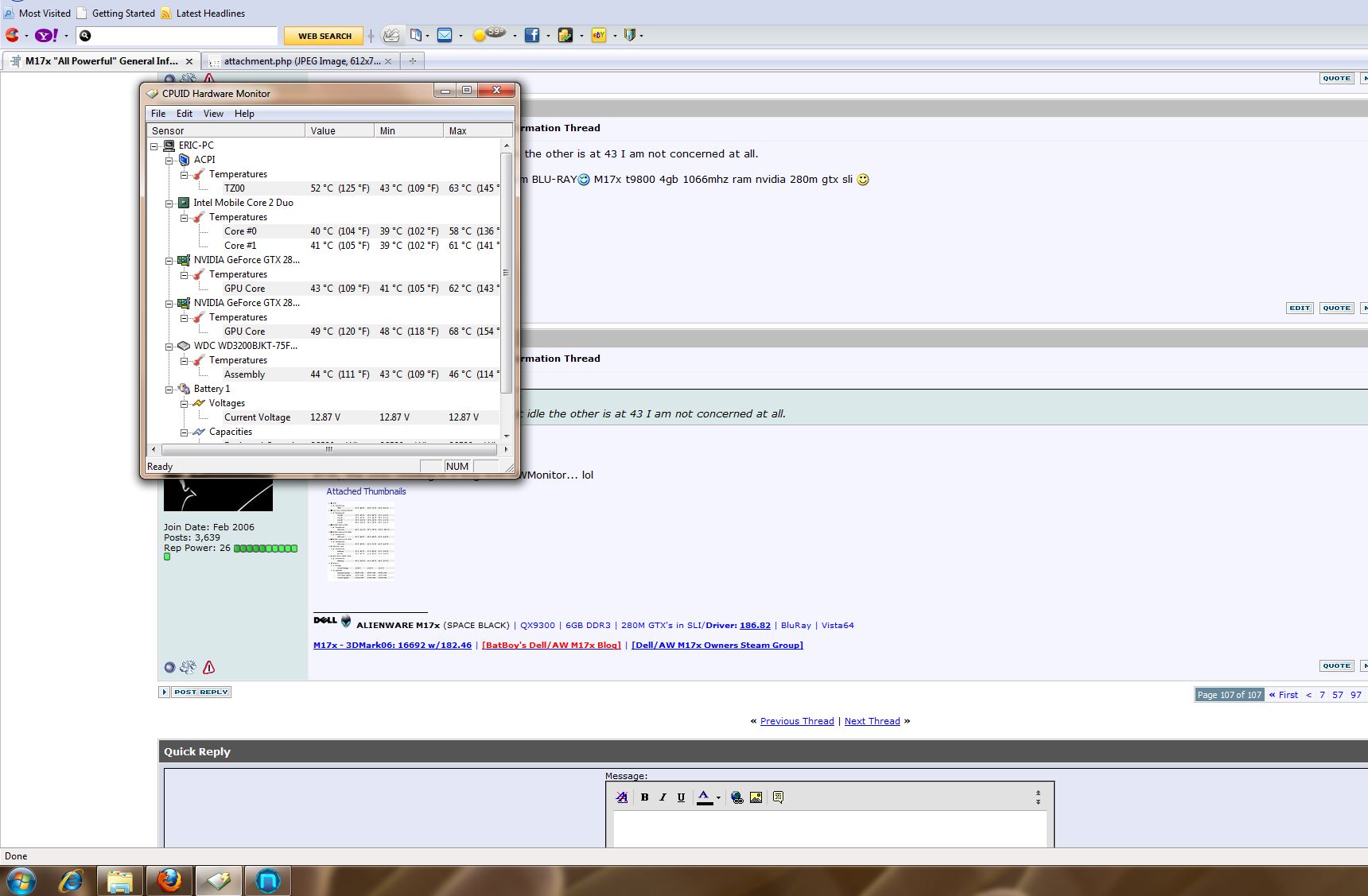Click the Capacities graph icon

199,432
